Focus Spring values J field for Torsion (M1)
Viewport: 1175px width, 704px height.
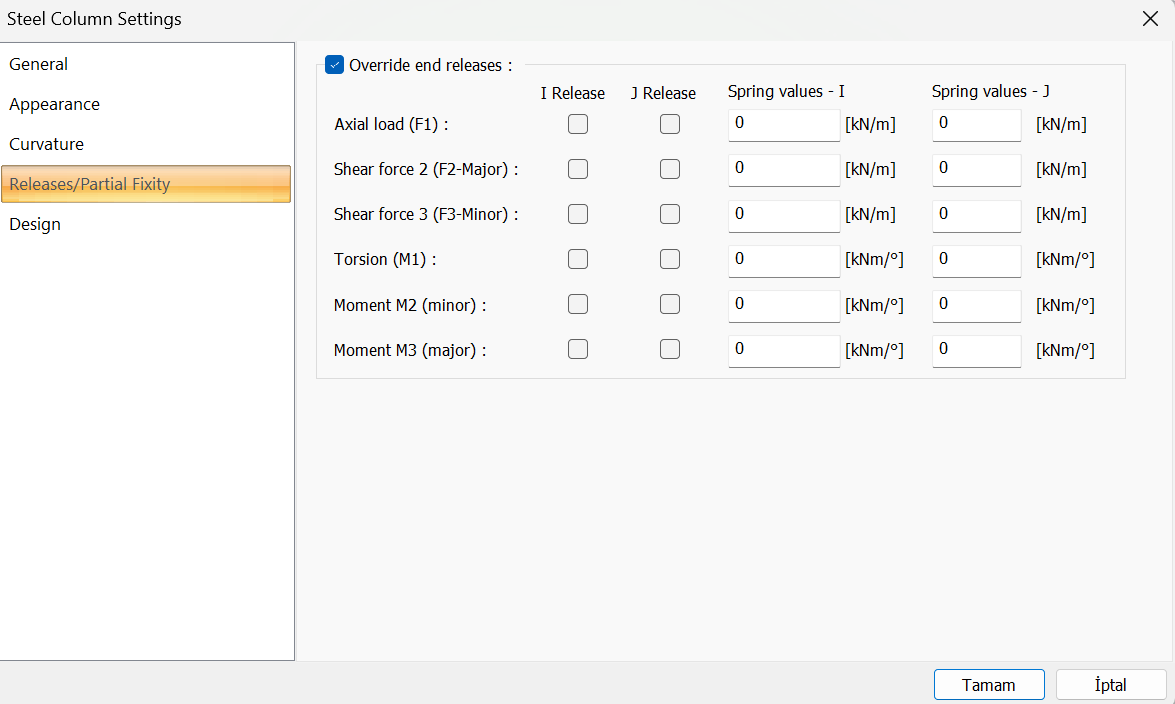point(976,260)
